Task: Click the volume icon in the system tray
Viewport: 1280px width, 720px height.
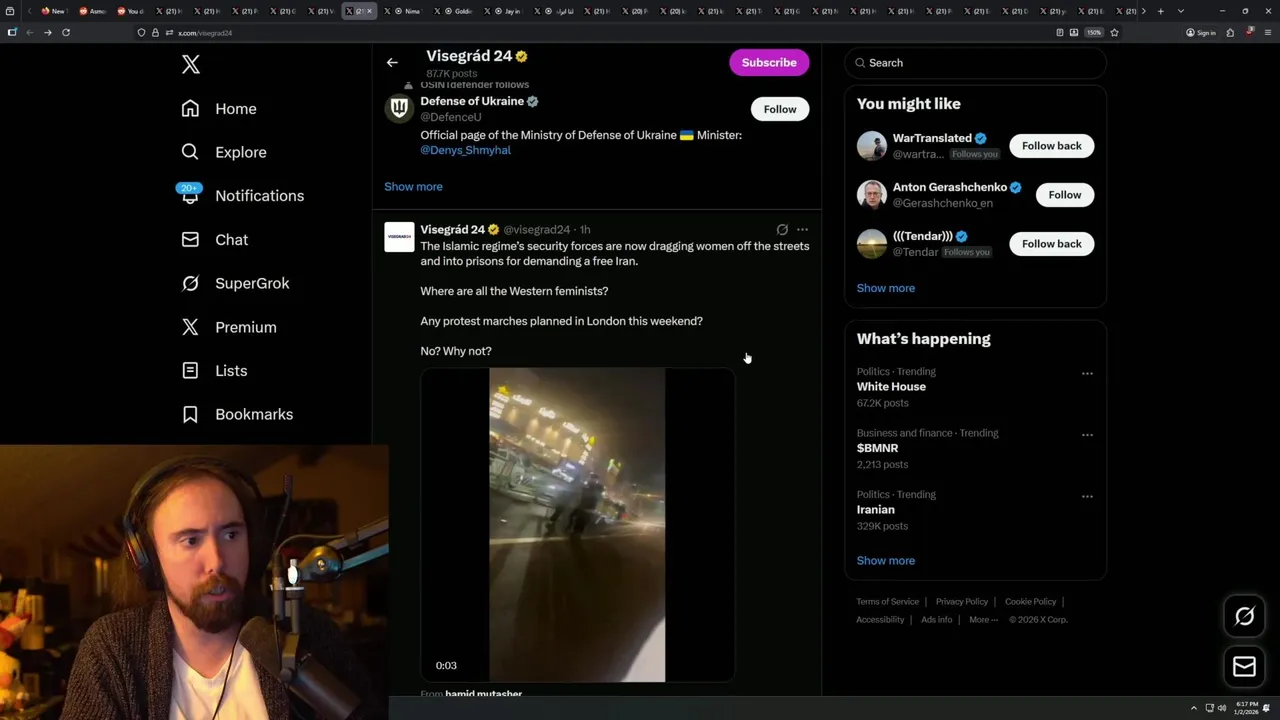Action: pyautogui.click(x=1221, y=708)
